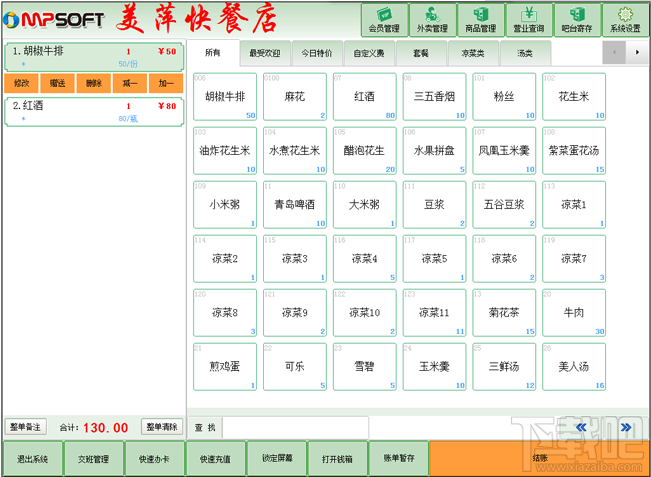Go to previous page double-arrow icon
Image resolution: width=651 pixels, height=477 pixels.
pos(581,427)
